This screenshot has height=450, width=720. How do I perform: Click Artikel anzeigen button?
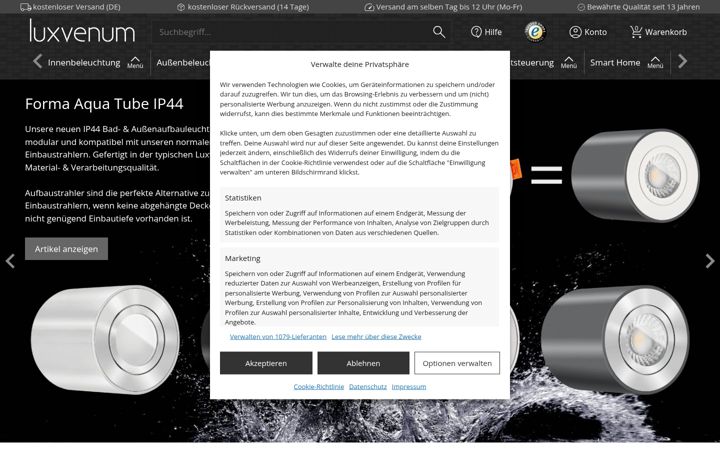67,249
